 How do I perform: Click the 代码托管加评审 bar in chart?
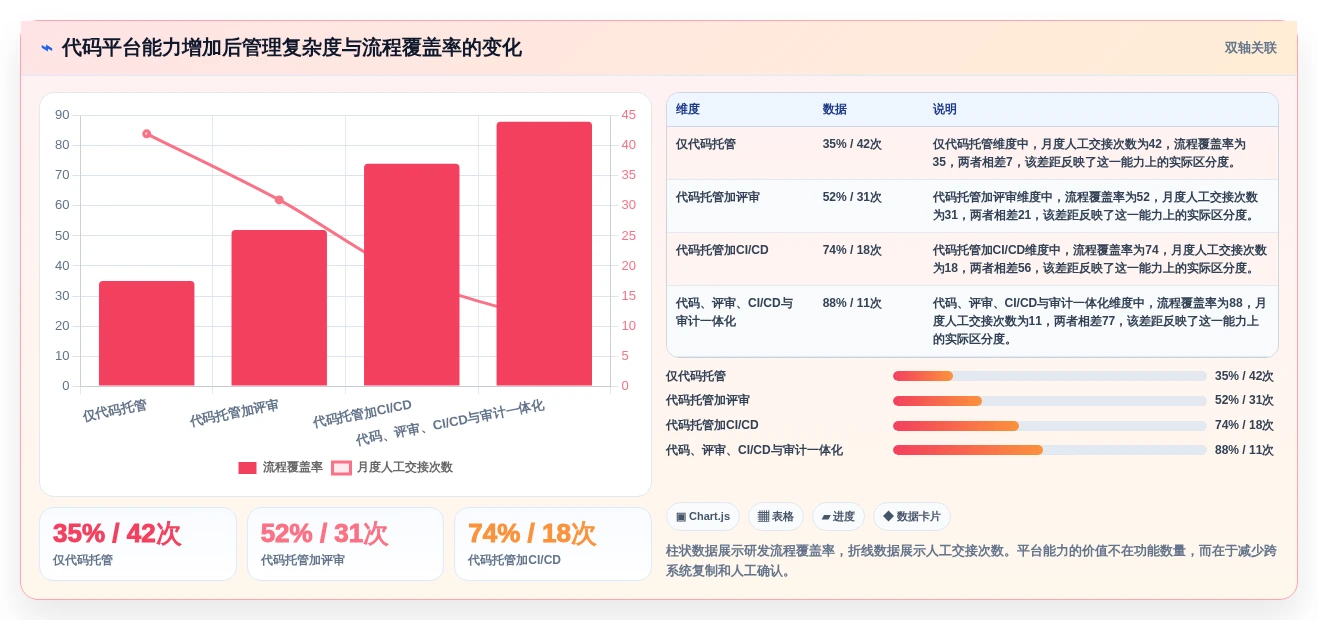(279, 308)
